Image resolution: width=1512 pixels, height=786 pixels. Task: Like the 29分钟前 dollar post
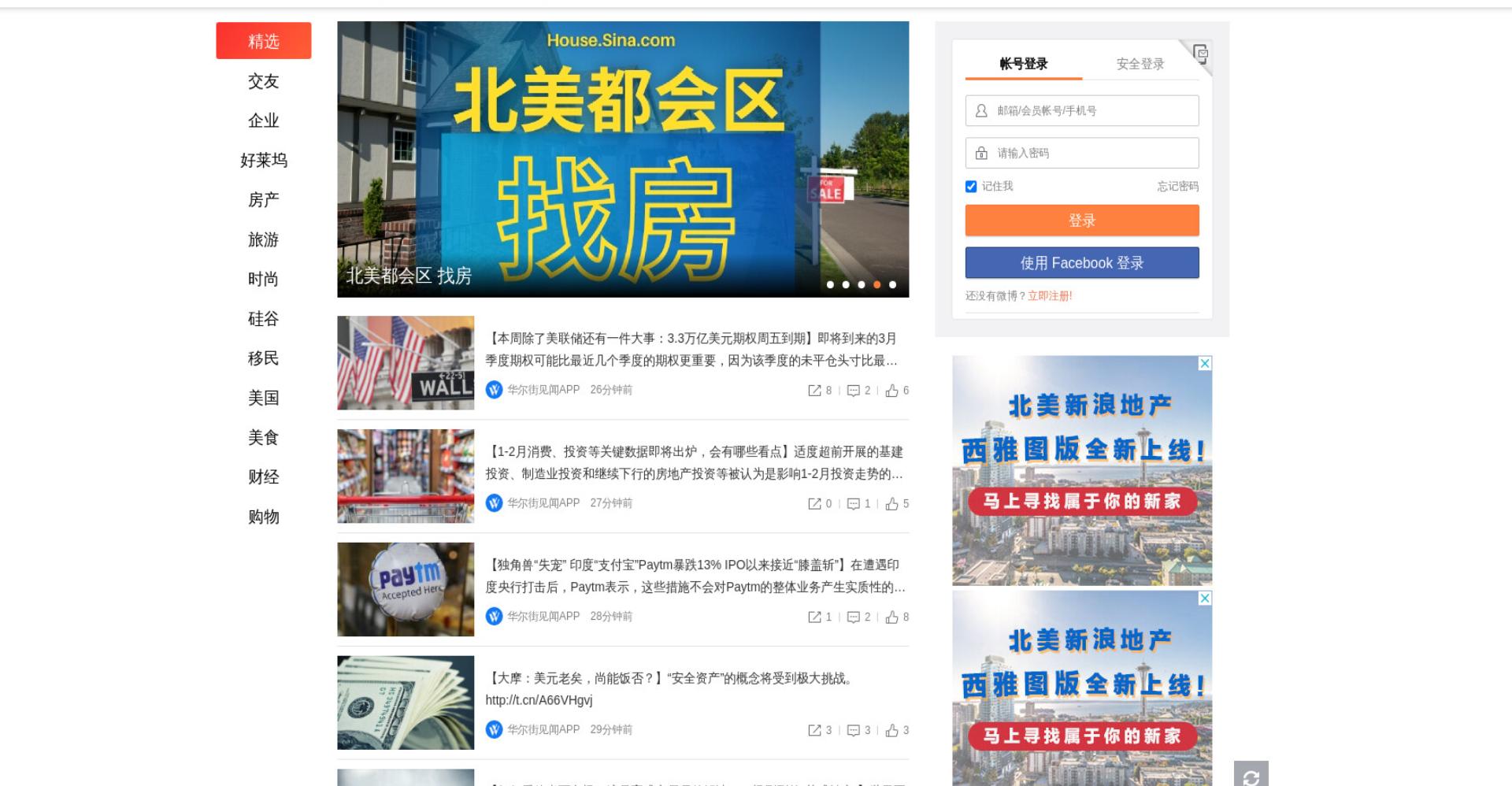coord(891,731)
